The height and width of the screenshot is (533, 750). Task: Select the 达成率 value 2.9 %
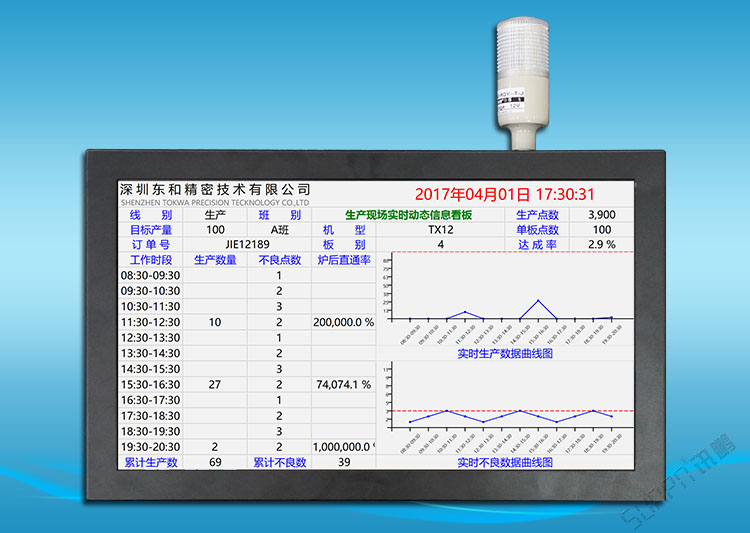pyautogui.click(x=601, y=244)
